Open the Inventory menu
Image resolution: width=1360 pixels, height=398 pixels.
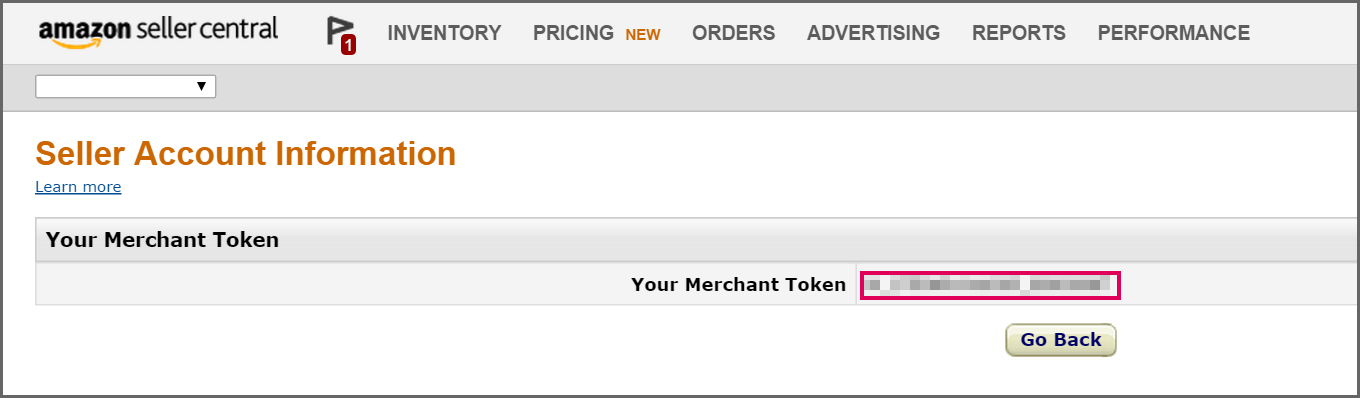pos(444,33)
